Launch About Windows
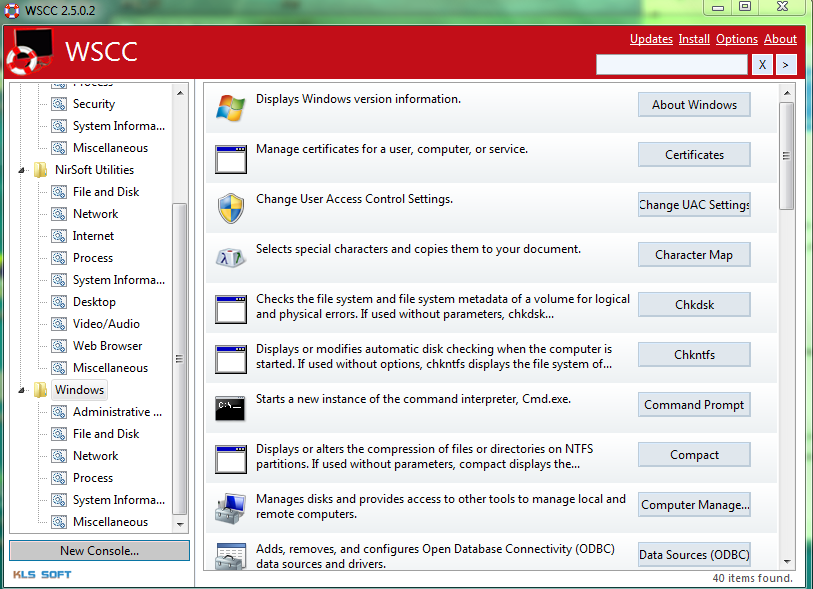The height and width of the screenshot is (589, 813). 694,105
